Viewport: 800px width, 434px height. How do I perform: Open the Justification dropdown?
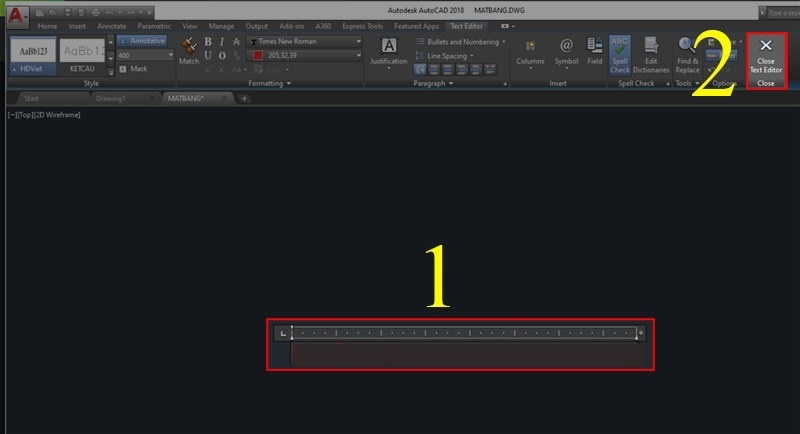(x=388, y=53)
